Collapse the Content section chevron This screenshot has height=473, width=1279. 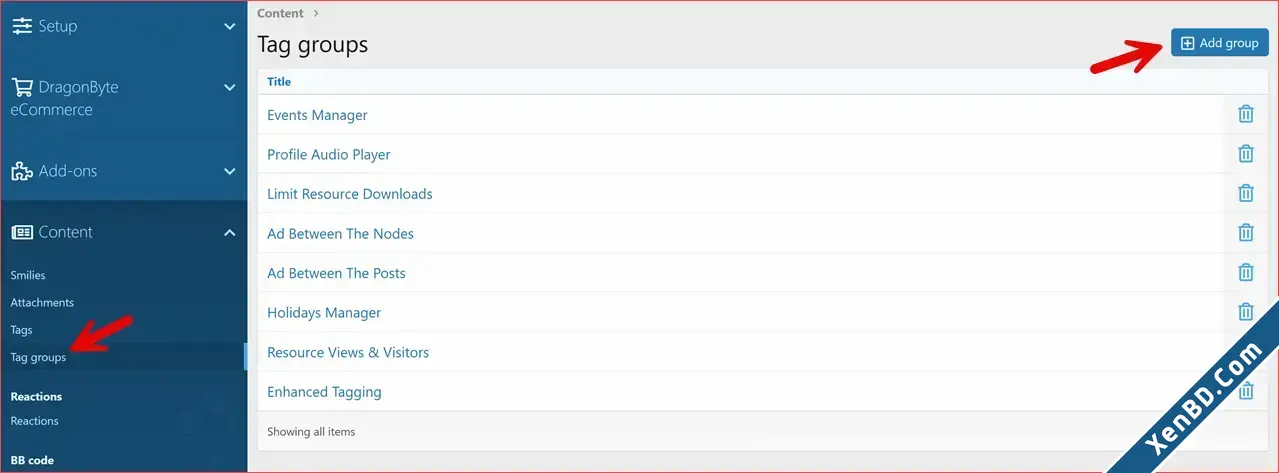pos(229,232)
